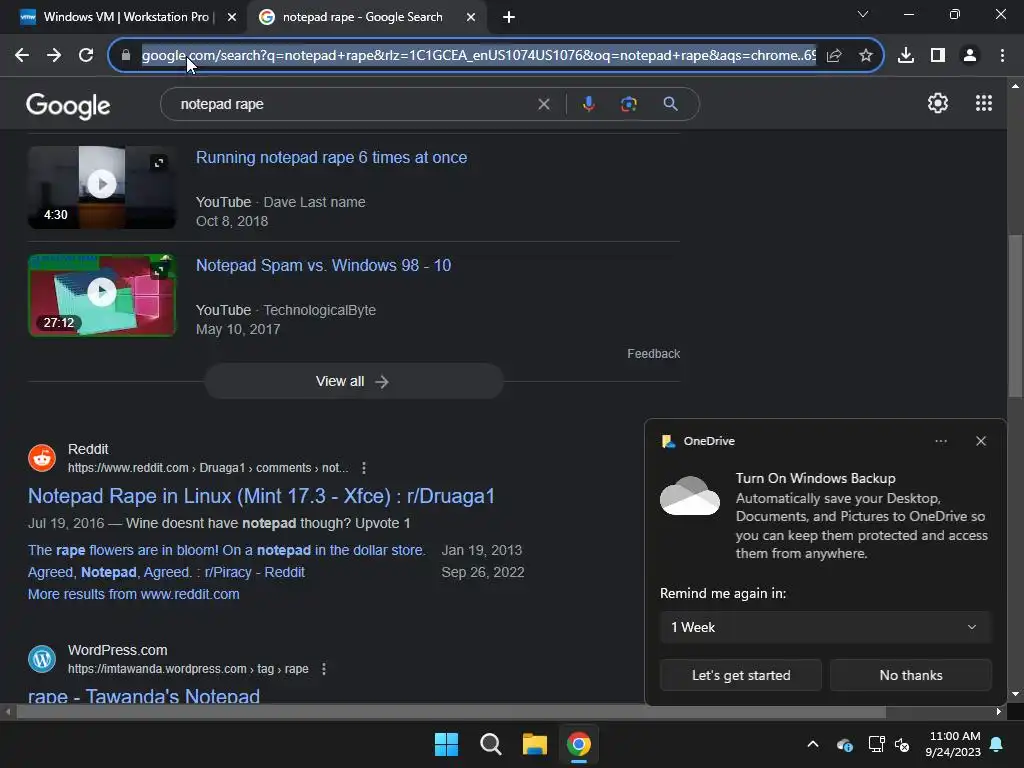Search by image with Google Lens icon
Viewport: 1024px width, 768px height.
629,104
